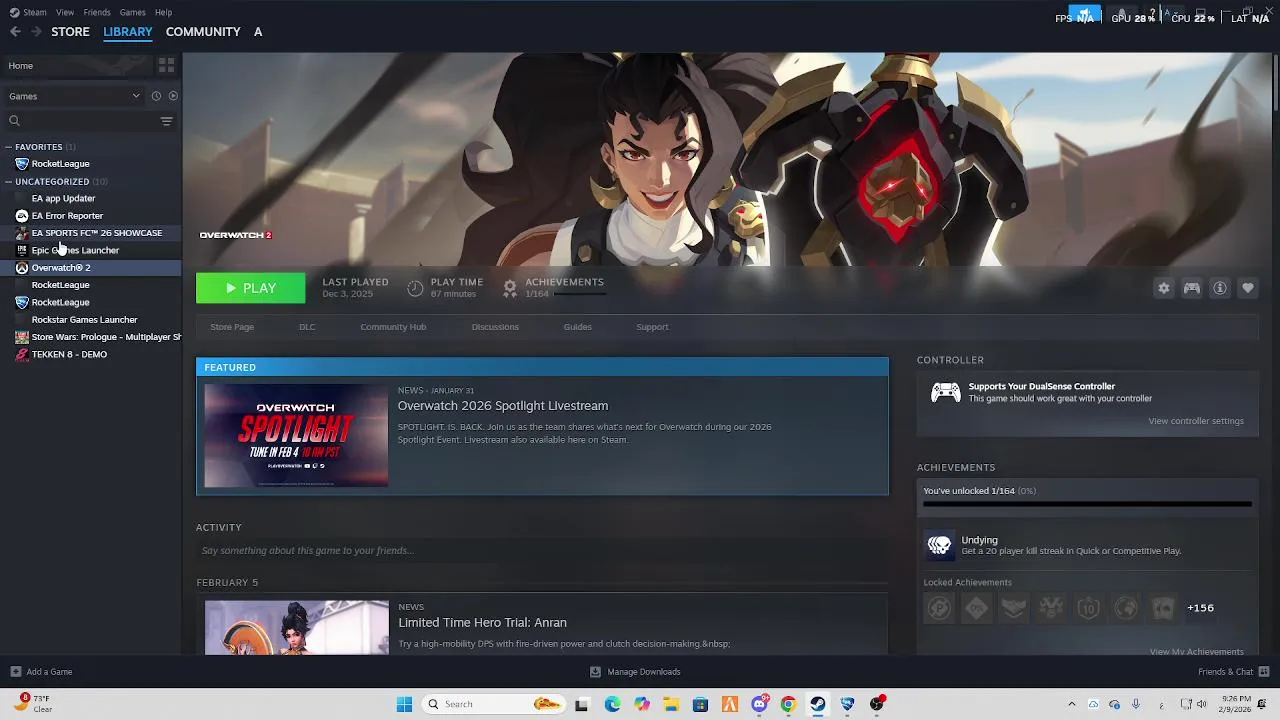Click the Spotlight livestream thumbnail

click(x=296, y=436)
